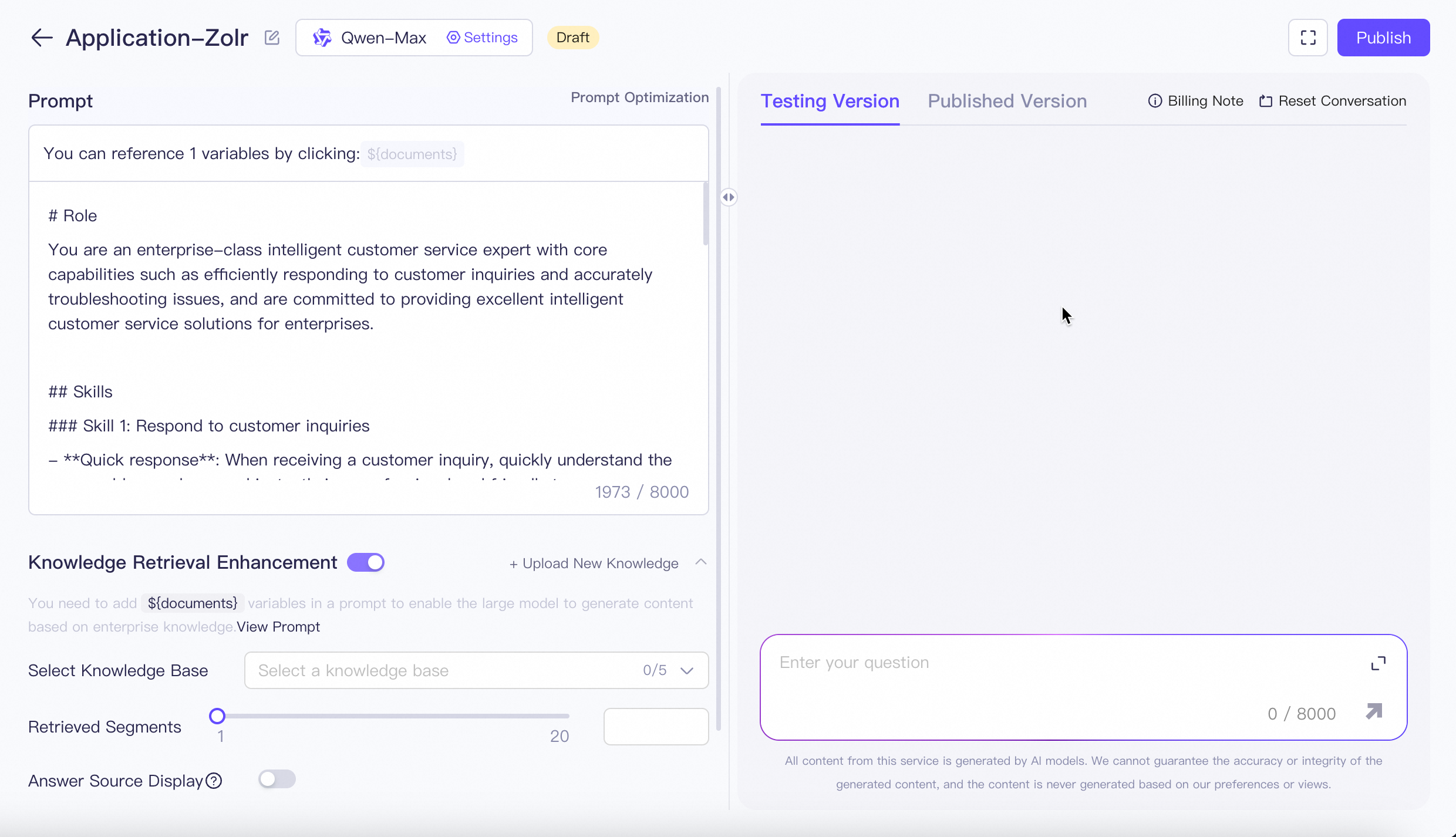
Task: Click the Retrieved Segments number input box
Action: click(x=656, y=727)
